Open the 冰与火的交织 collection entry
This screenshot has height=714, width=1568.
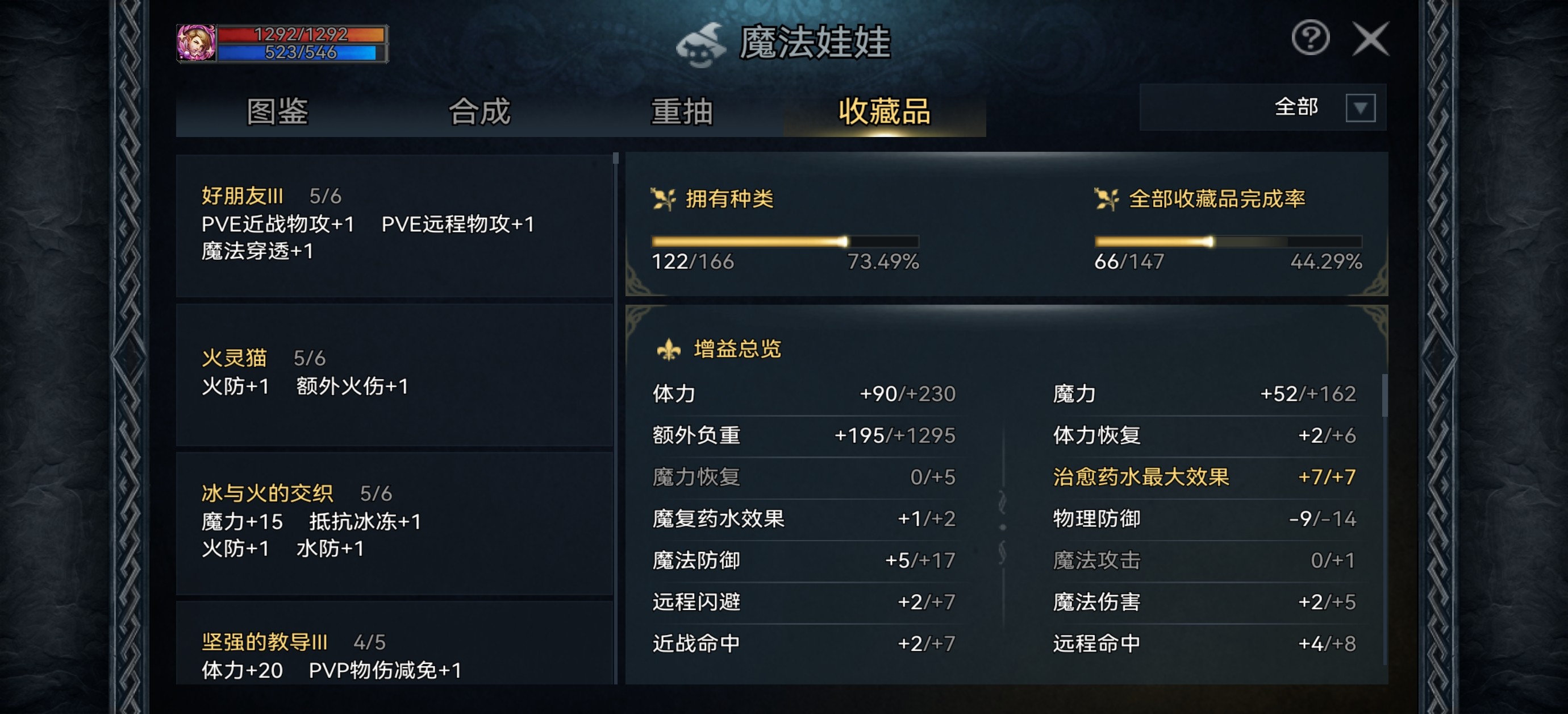point(394,521)
